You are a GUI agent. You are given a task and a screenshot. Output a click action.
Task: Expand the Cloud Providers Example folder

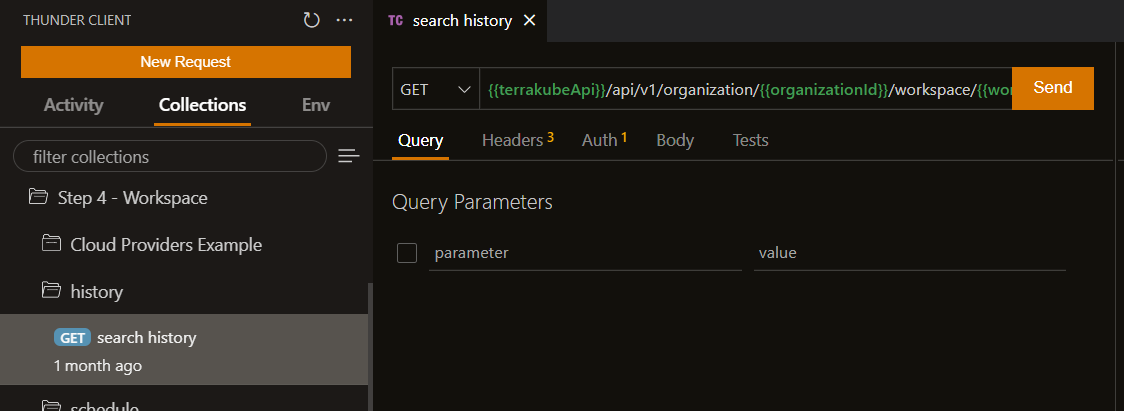pyautogui.click(x=165, y=245)
